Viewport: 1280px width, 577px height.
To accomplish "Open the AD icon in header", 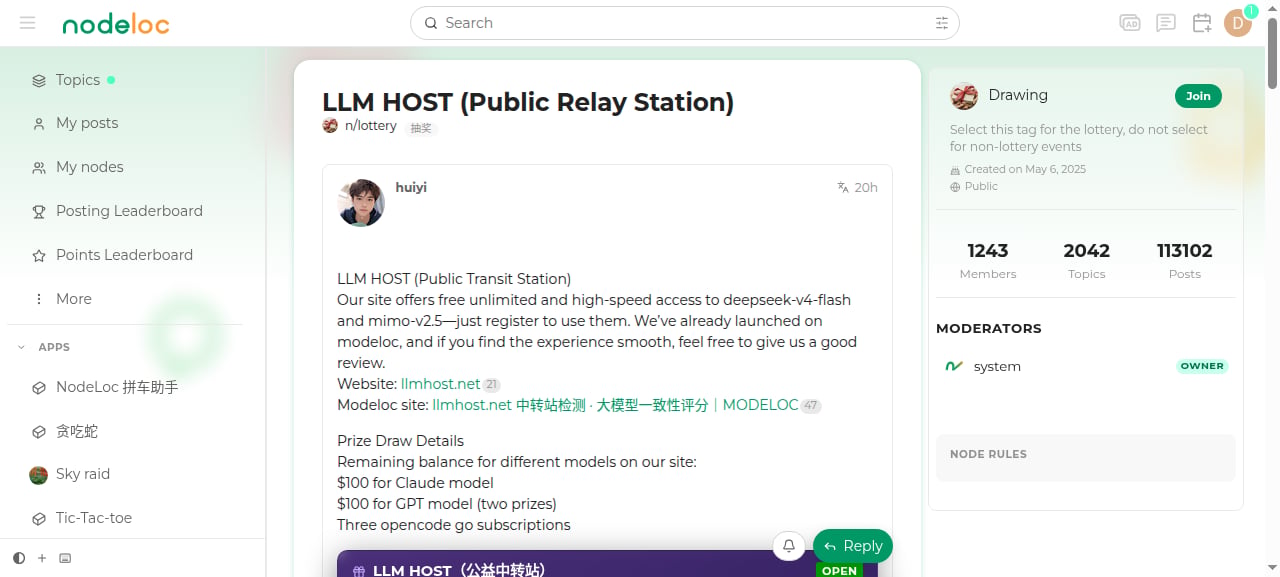I will [x=1130, y=23].
